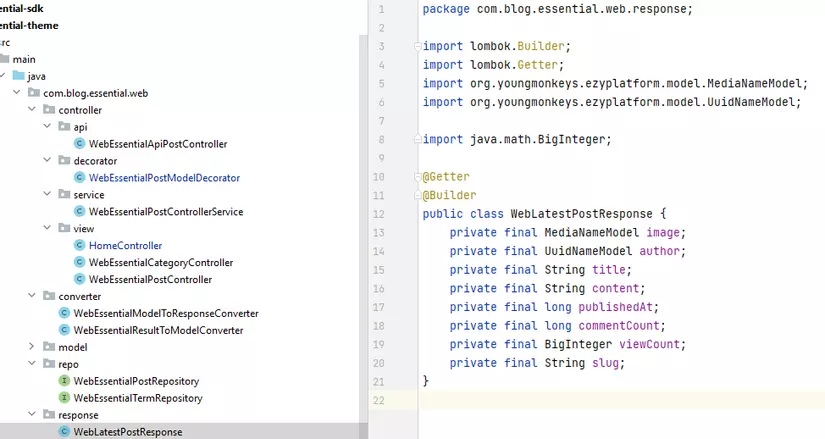Click the class icon beside WebEssentialModelToResponseConverter
825x439 pixels.
coord(64,313)
